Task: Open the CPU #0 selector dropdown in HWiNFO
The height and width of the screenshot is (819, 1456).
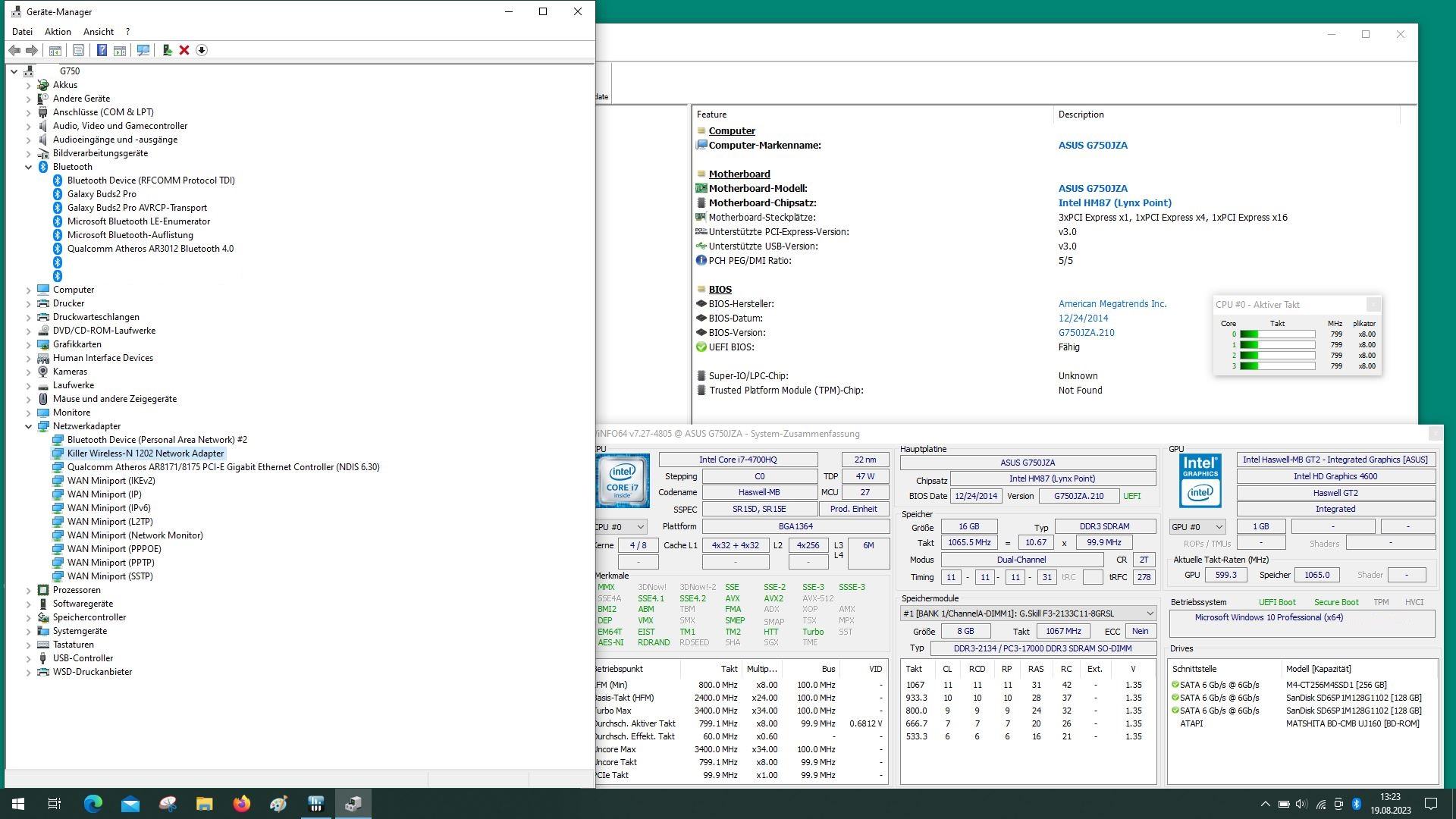Action: point(622,527)
